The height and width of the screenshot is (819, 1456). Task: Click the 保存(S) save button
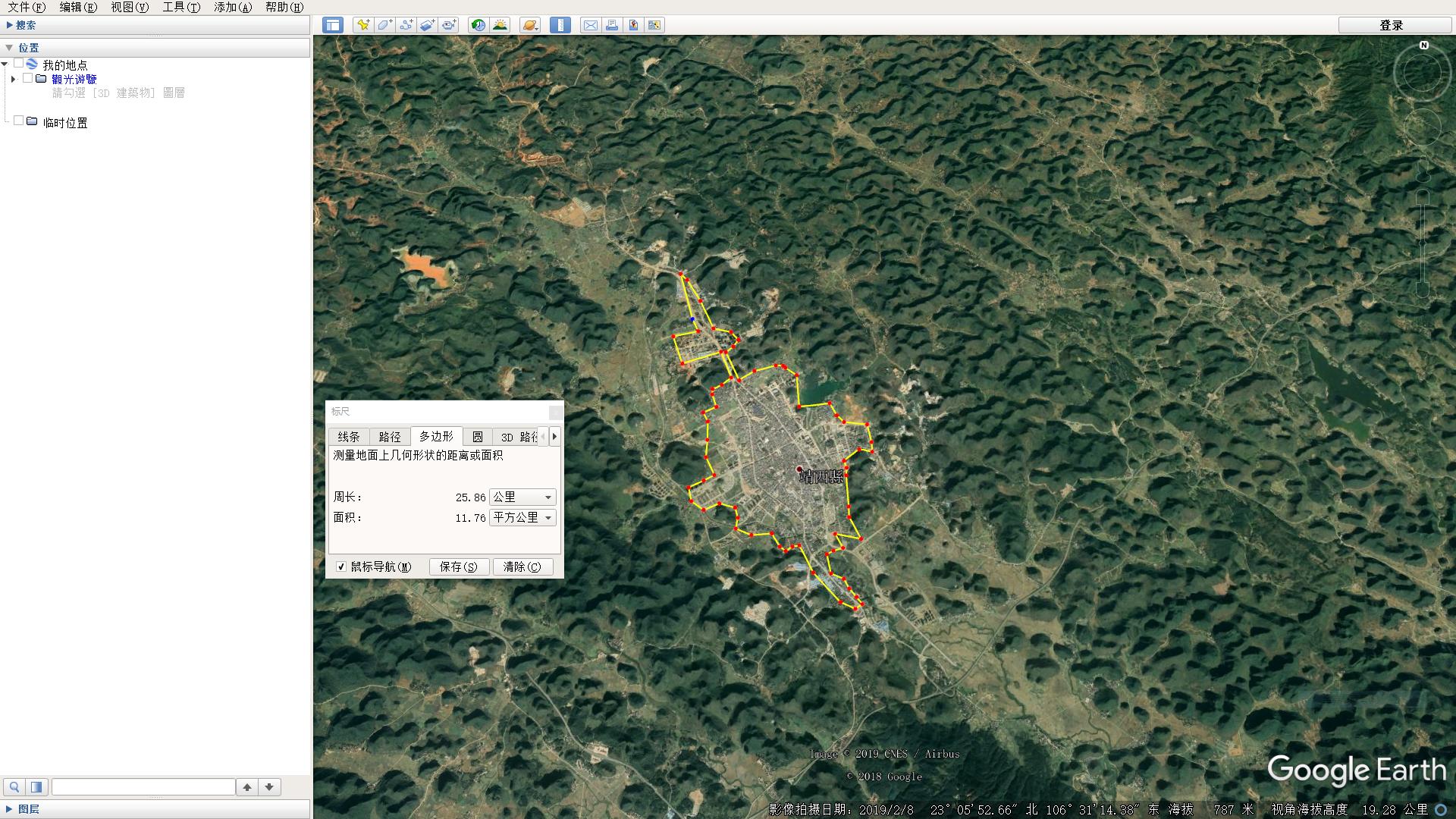point(459,566)
